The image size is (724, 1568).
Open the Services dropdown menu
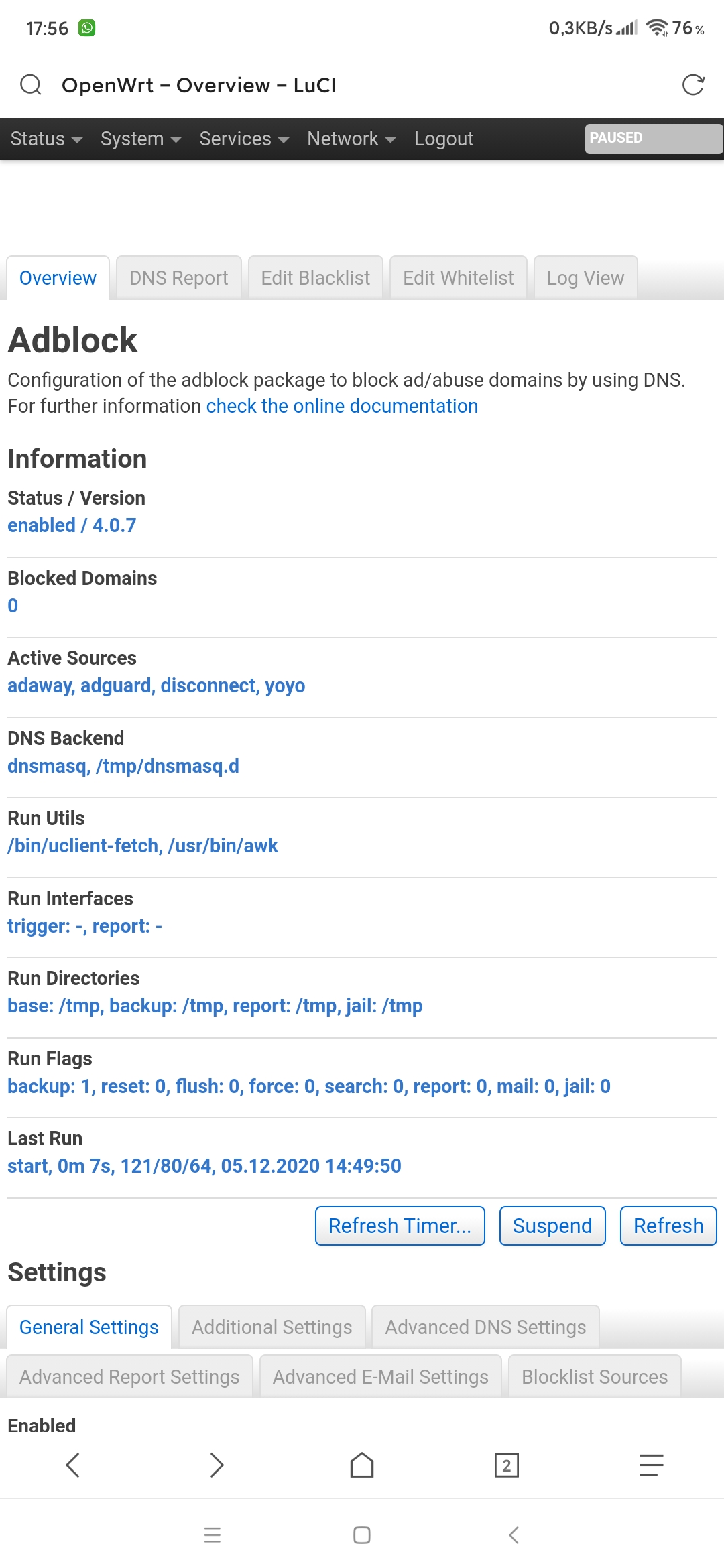[244, 139]
